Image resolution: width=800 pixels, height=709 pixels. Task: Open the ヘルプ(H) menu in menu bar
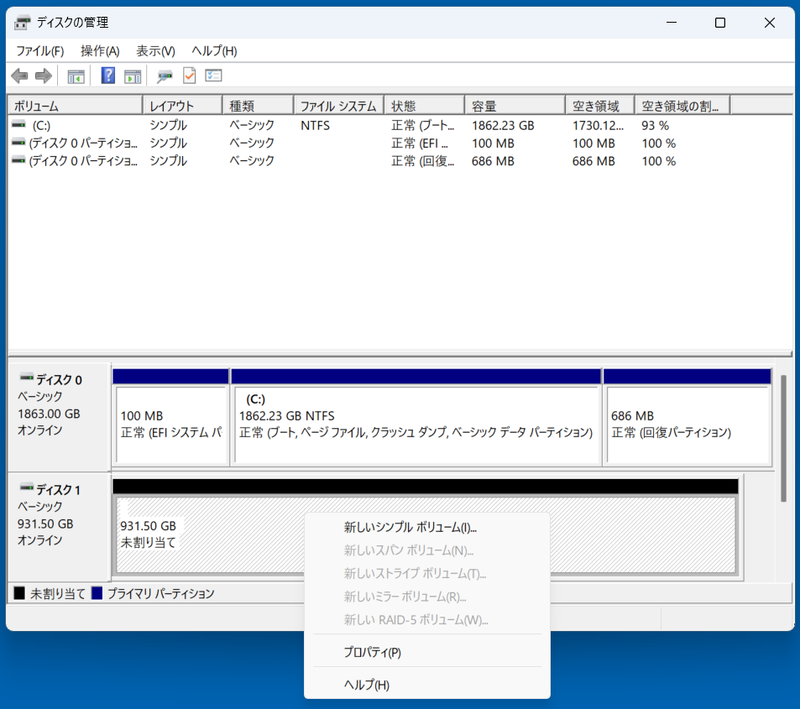coord(214,51)
